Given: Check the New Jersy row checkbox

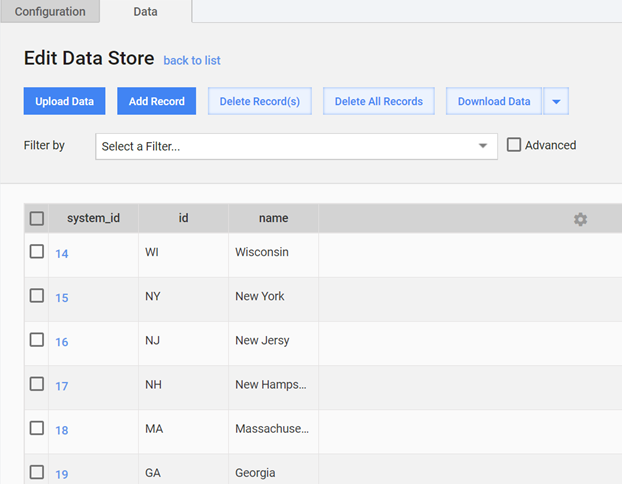Looking at the screenshot, I should tap(37, 340).
